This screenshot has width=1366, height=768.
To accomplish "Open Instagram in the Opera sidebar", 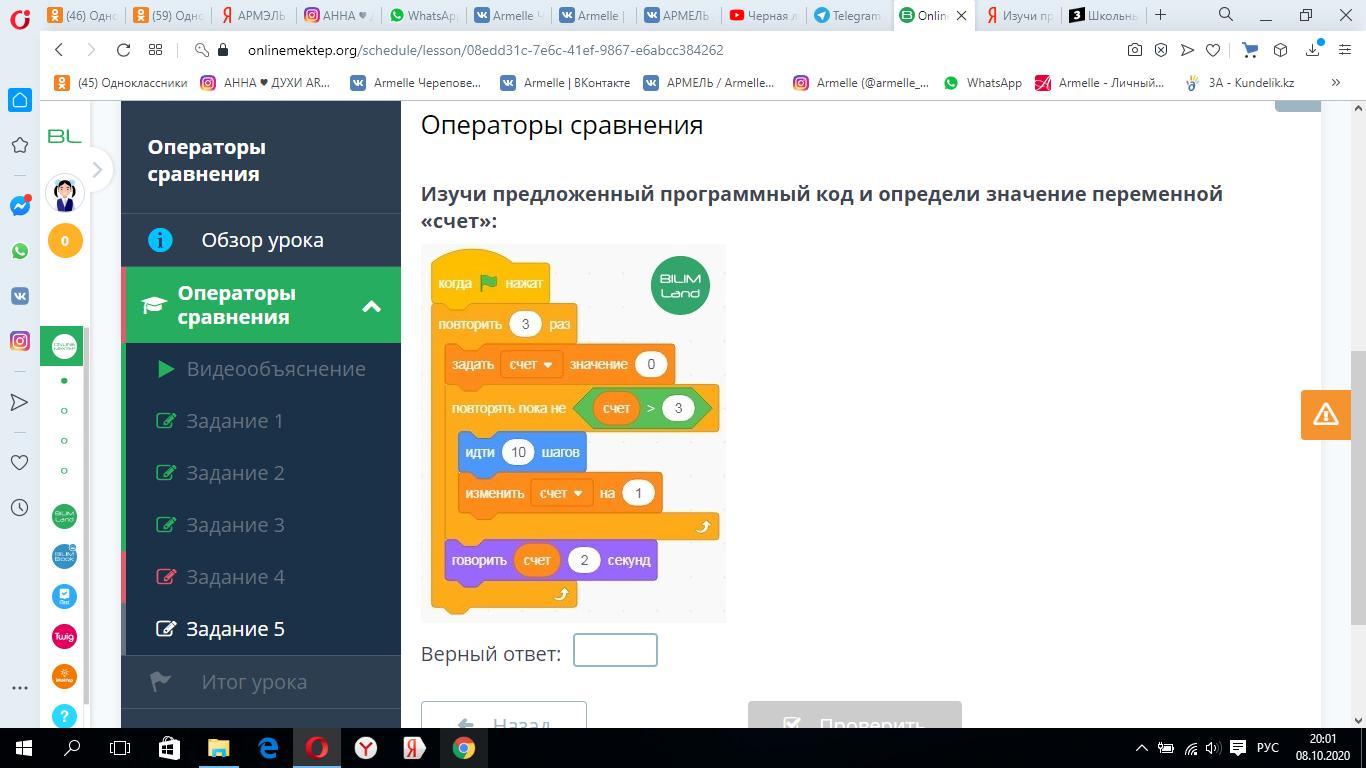I will tap(20, 341).
